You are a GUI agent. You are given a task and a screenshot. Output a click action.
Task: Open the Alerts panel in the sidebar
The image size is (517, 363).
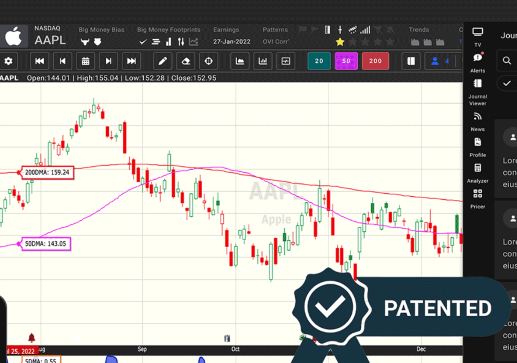coord(478,63)
